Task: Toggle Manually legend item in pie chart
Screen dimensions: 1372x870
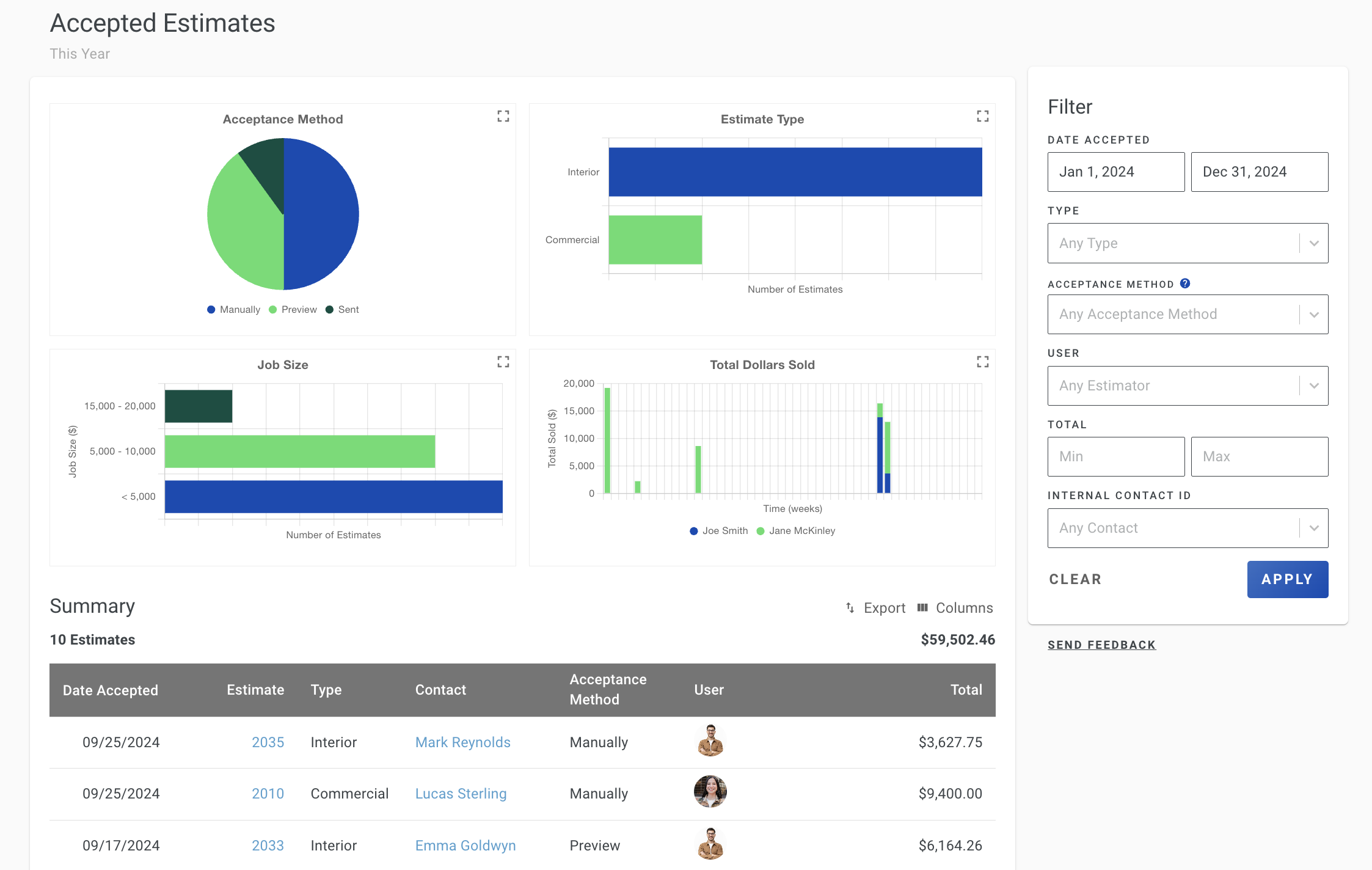Action: (233, 310)
